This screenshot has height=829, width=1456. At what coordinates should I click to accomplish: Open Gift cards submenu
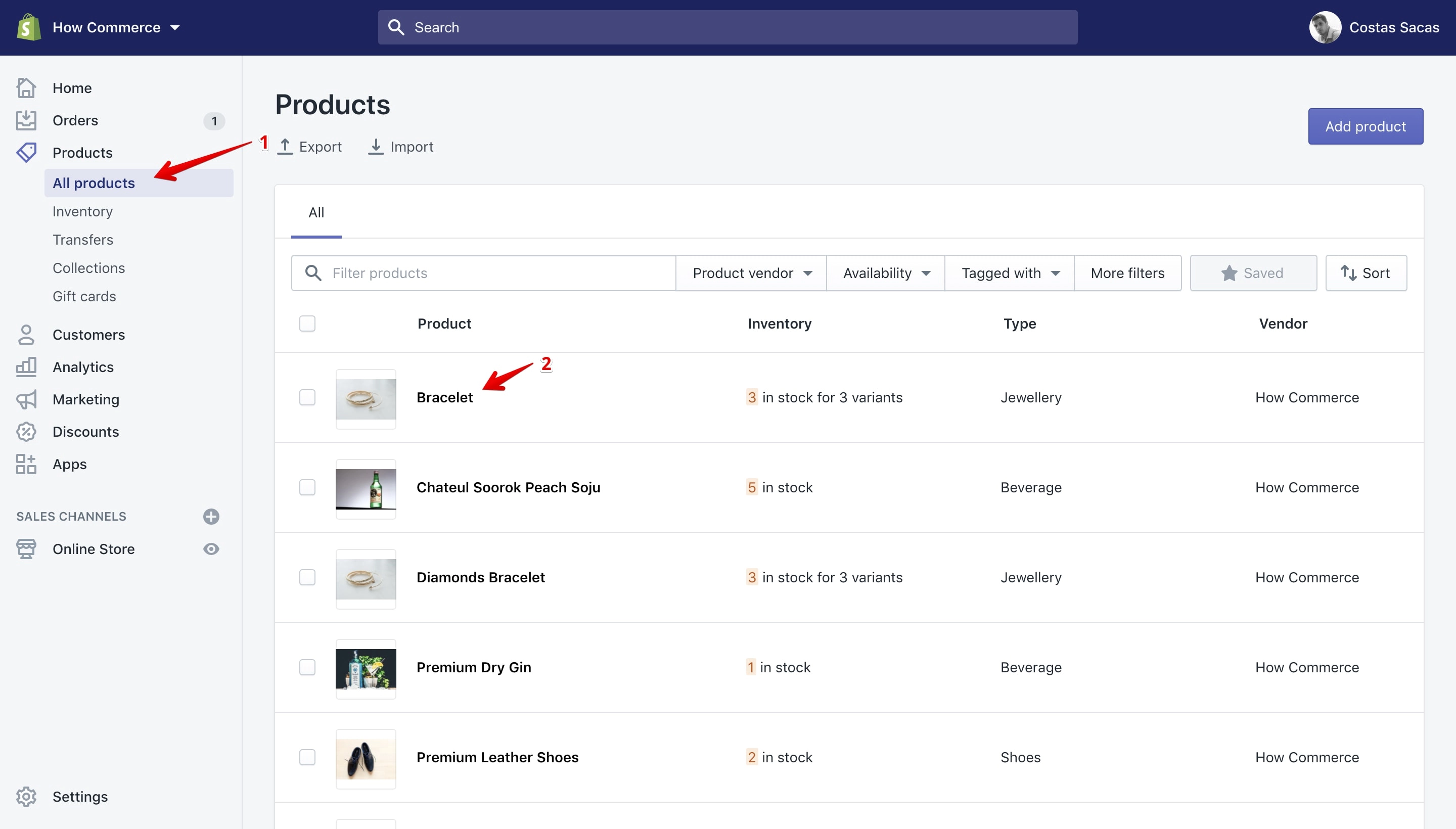(84, 297)
